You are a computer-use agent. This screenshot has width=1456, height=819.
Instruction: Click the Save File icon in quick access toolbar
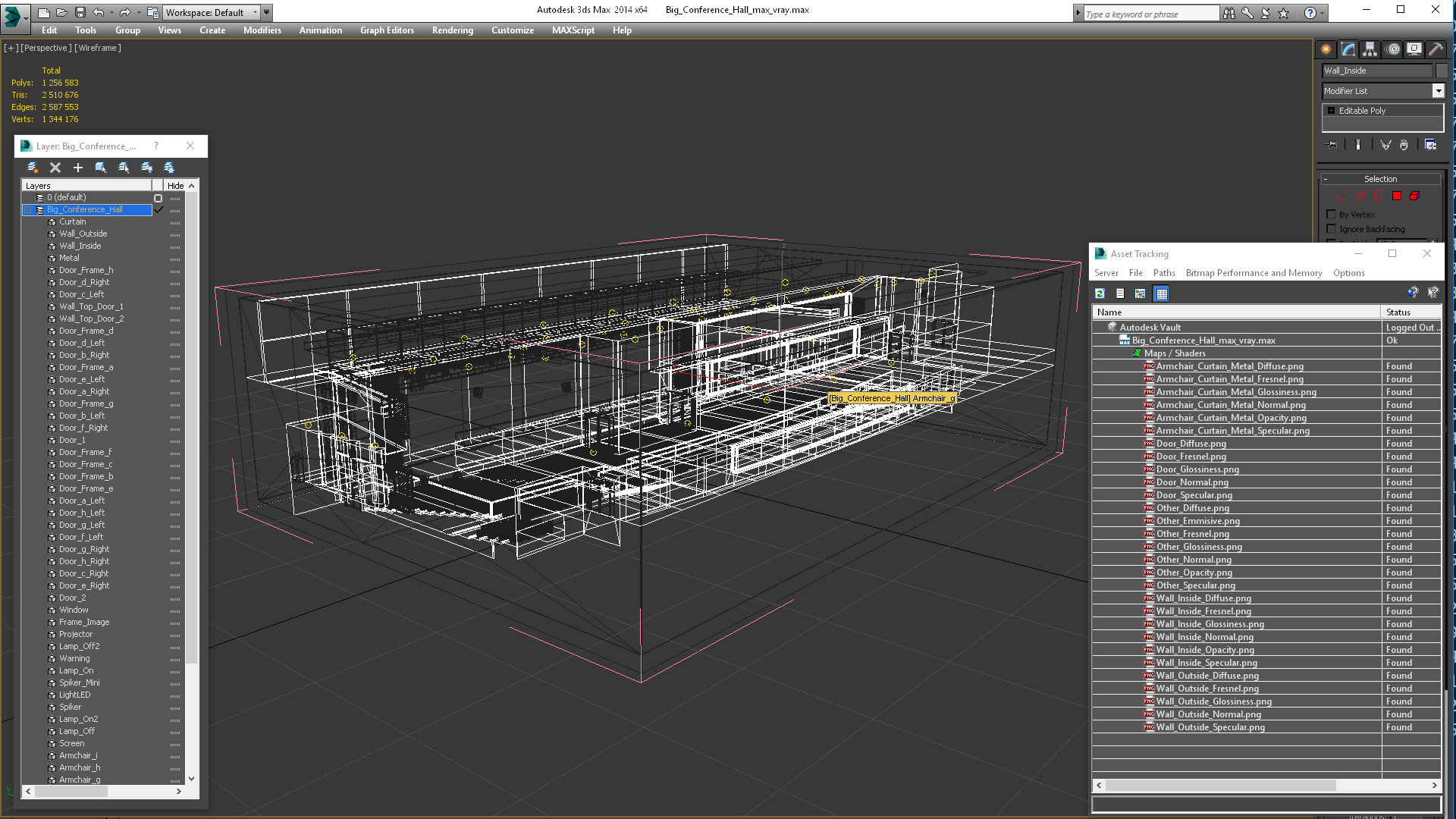(80, 12)
